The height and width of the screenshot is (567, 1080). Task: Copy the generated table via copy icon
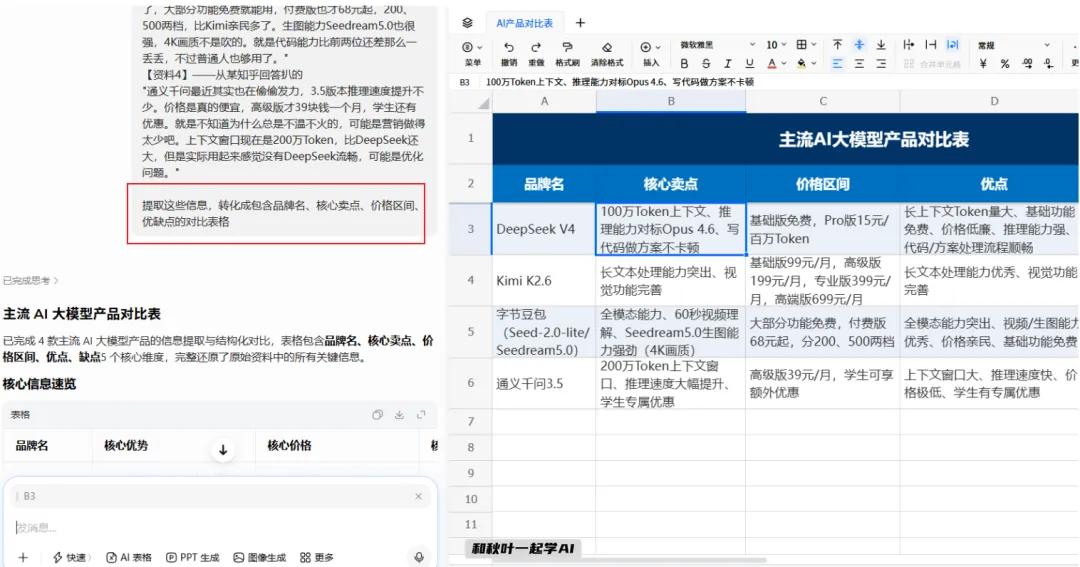[x=377, y=415]
